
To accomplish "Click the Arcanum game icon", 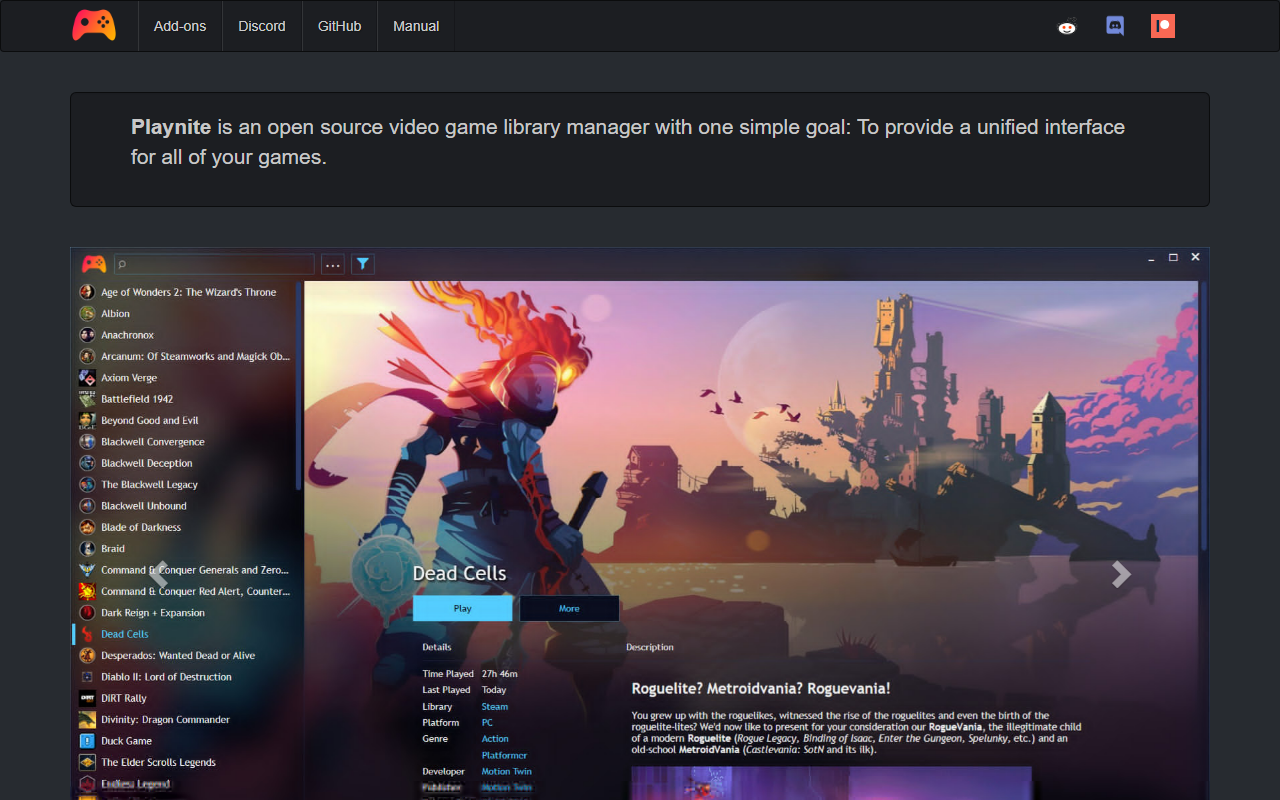I will 88,356.
